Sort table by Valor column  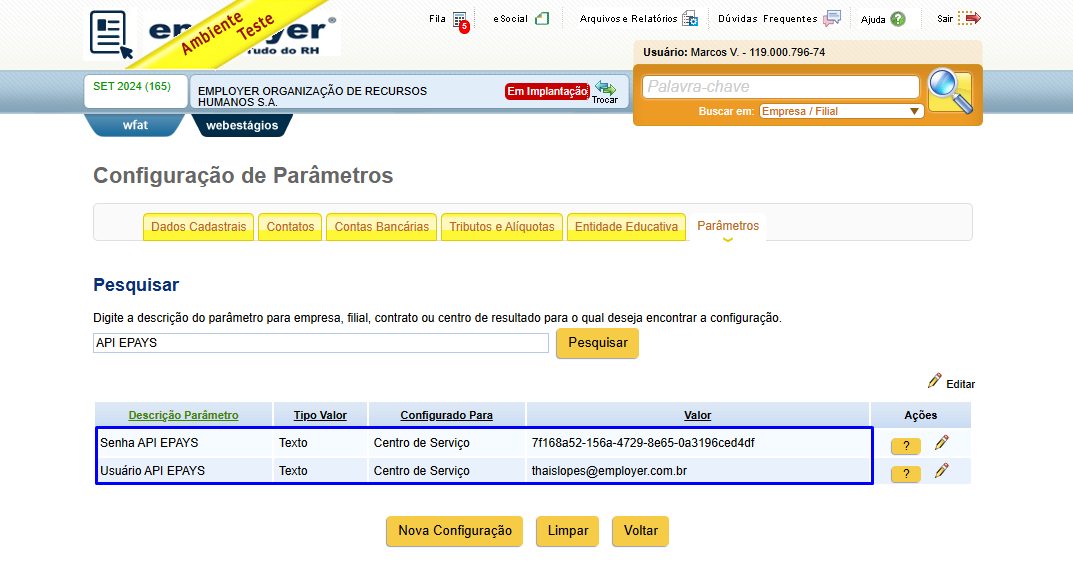697,415
